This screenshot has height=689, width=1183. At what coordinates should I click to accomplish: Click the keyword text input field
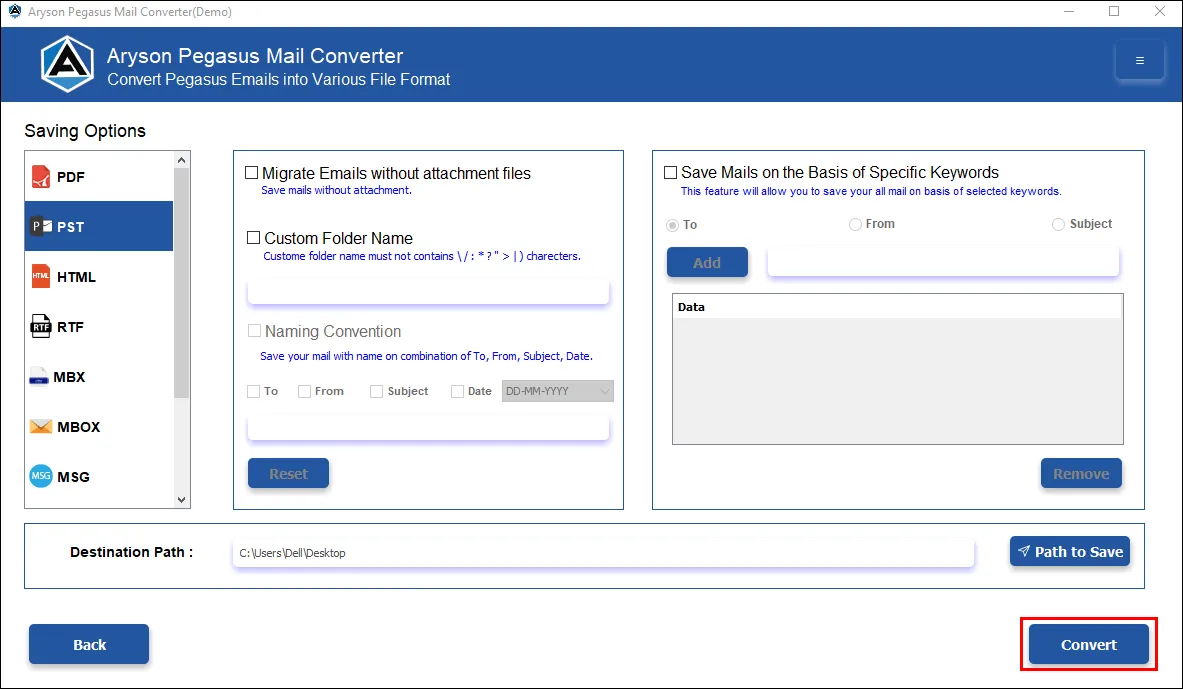[943, 262]
